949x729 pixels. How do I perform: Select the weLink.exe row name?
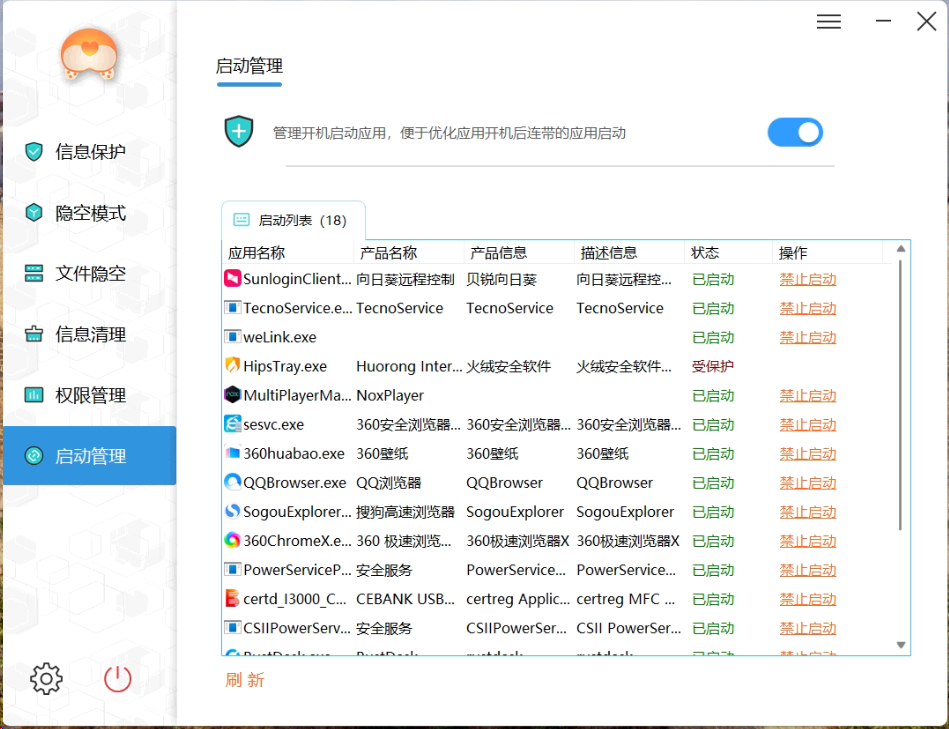coord(280,337)
